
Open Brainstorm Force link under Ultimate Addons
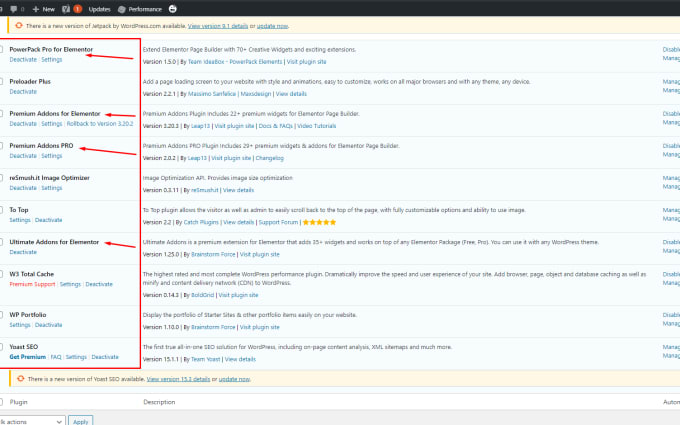click(x=213, y=254)
